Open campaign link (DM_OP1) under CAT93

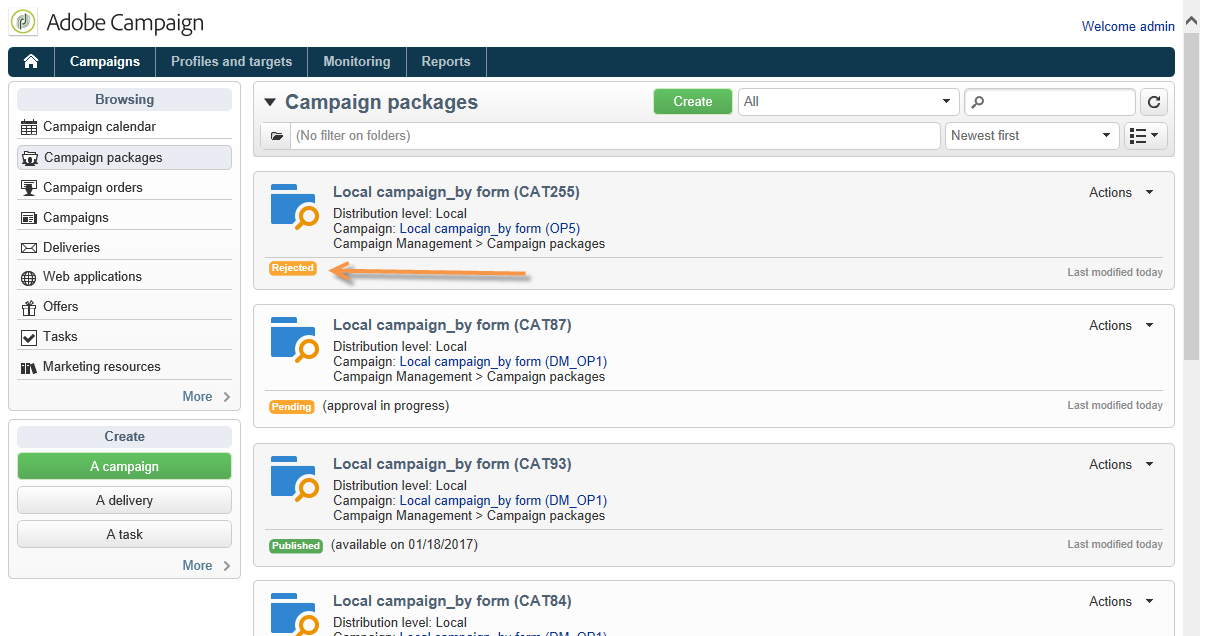(x=503, y=501)
